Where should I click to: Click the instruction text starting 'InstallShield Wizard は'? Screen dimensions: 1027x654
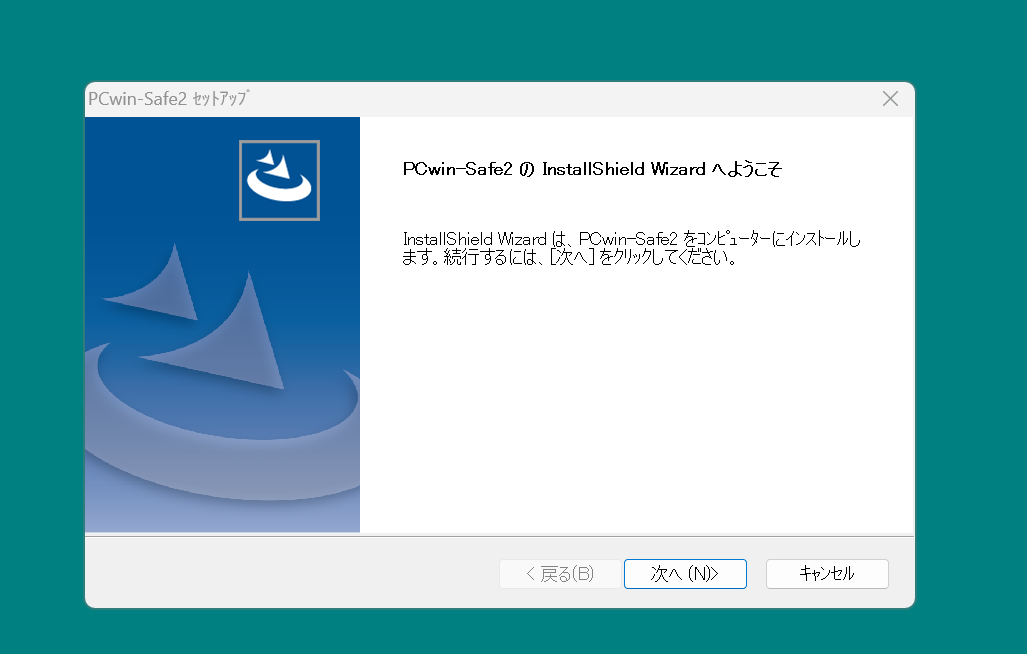pos(631,248)
